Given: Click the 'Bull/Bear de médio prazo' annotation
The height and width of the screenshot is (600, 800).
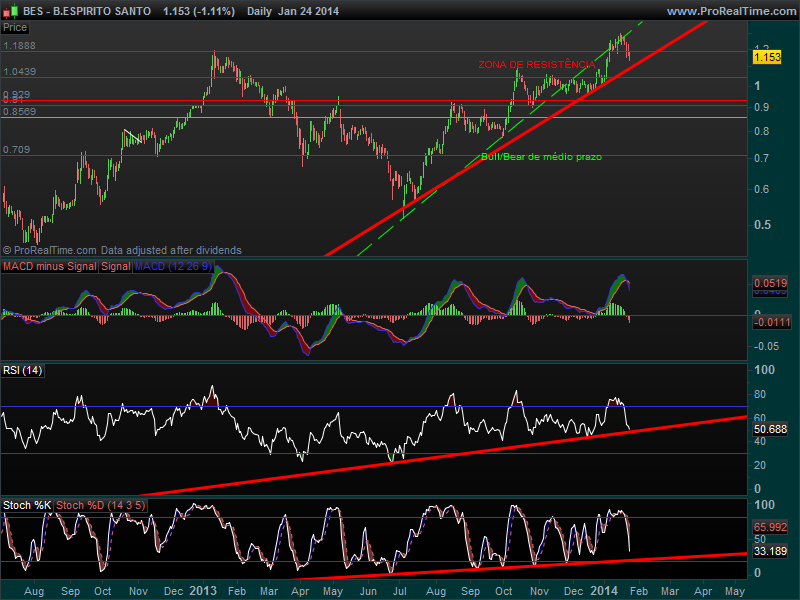Looking at the screenshot, I should point(541,157).
